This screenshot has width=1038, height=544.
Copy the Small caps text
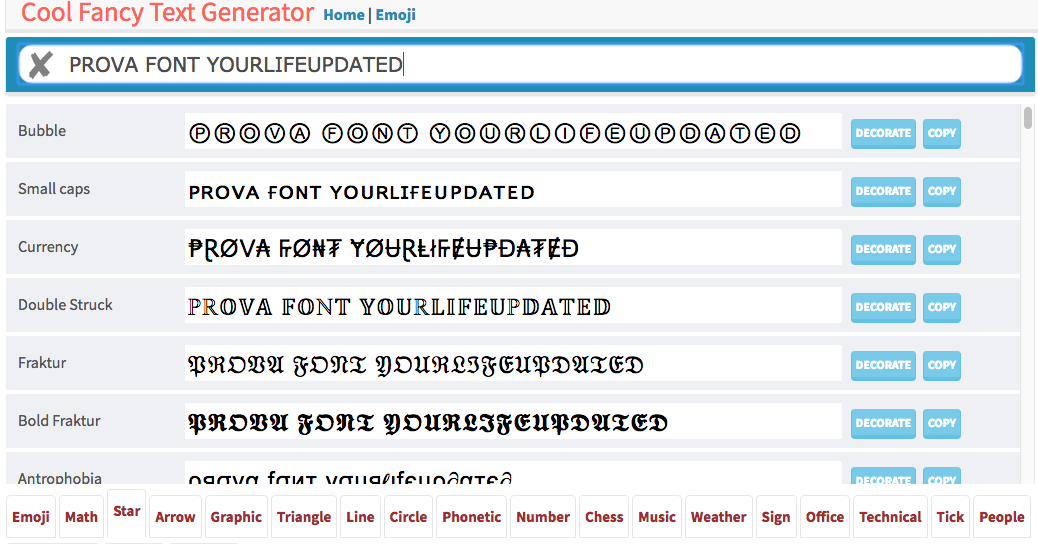[941, 191]
